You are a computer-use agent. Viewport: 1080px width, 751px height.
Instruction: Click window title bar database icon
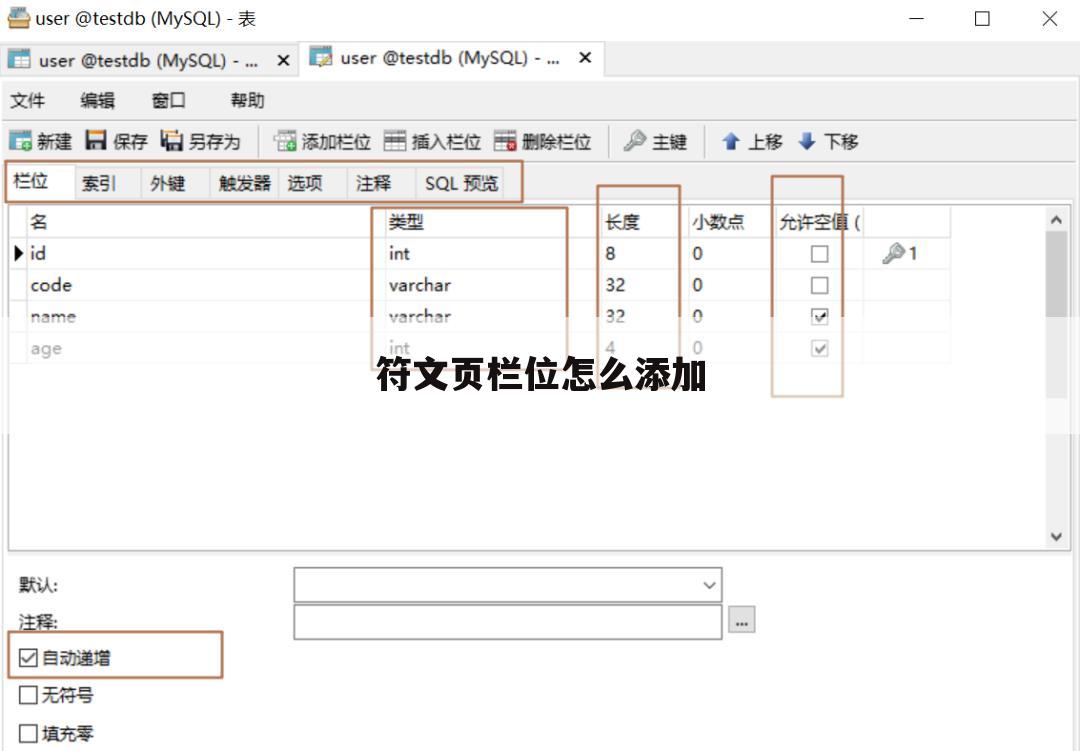(18, 18)
